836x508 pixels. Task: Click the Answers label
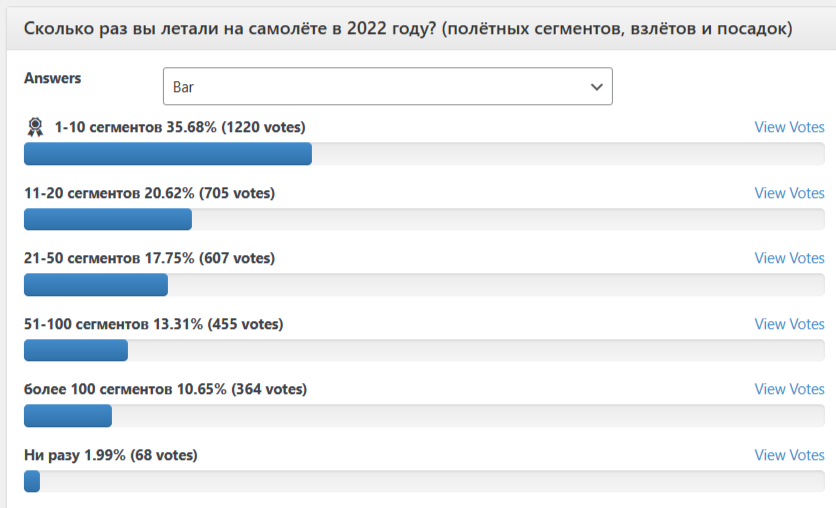(52, 78)
